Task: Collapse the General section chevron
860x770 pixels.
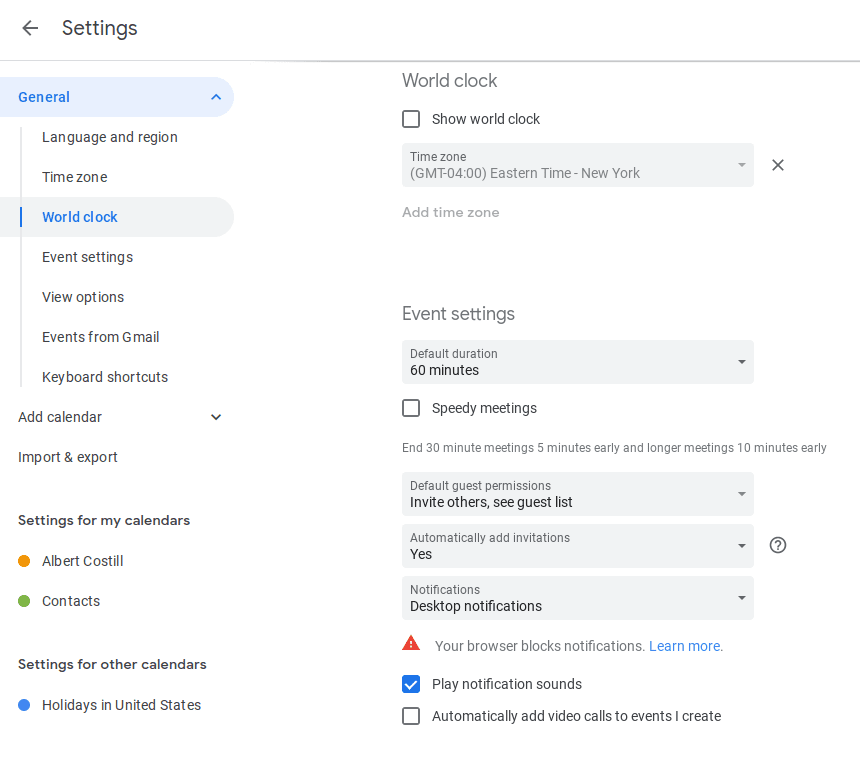Action: [216, 97]
